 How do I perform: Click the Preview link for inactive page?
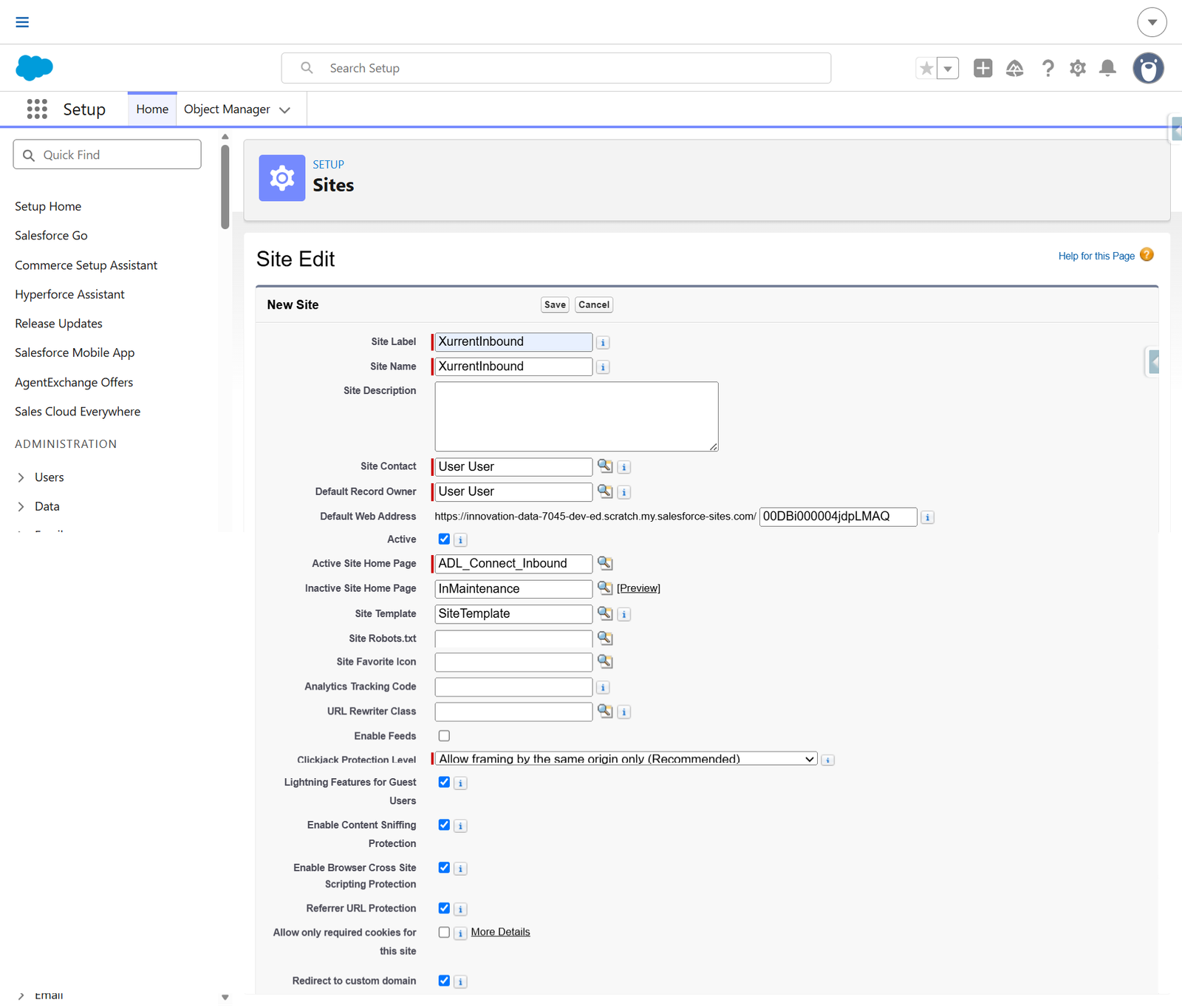tap(638, 588)
